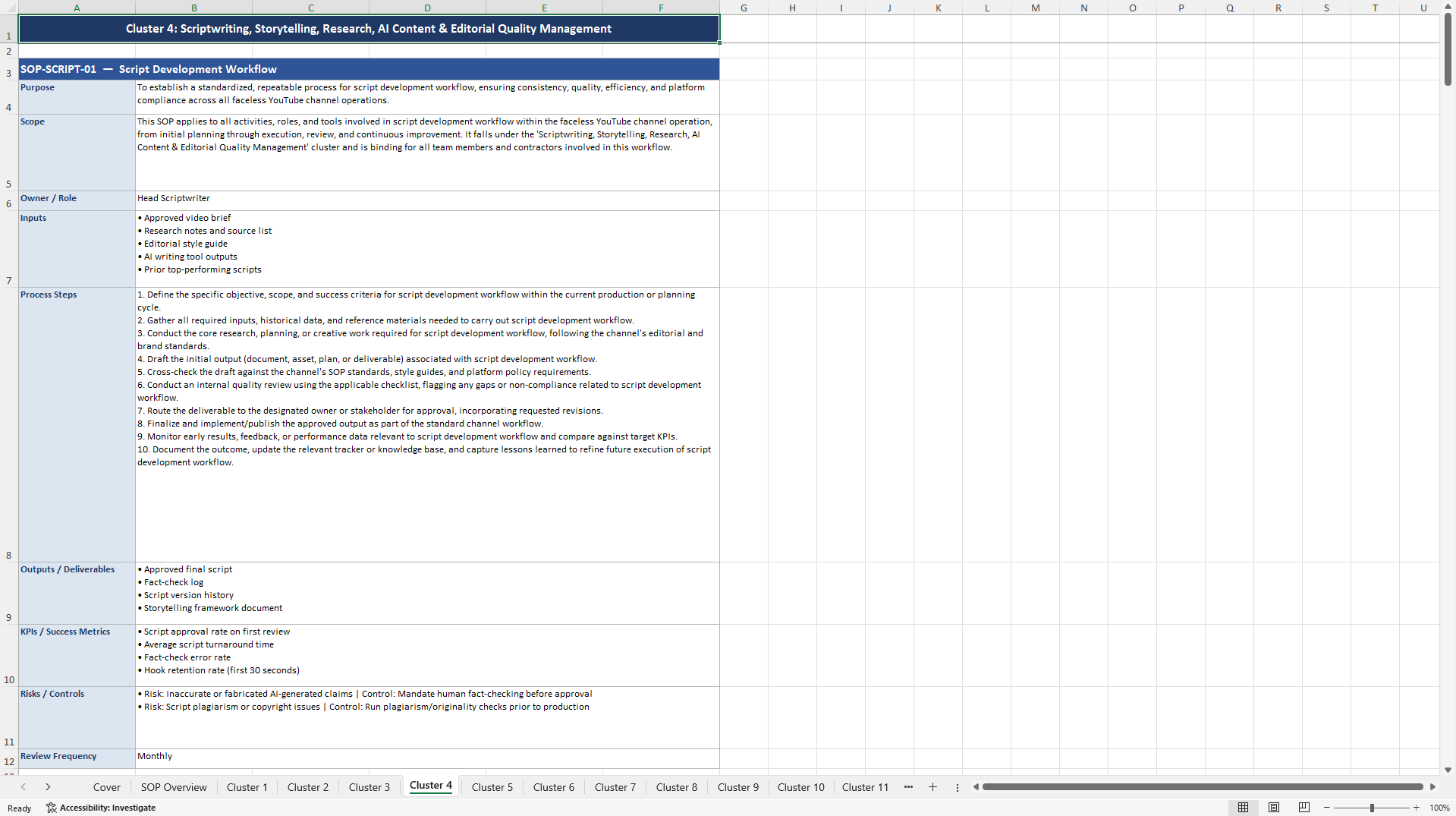The height and width of the screenshot is (816, 1456).
Task: Click the Review Frequency label cell
Action: point(77,759)
